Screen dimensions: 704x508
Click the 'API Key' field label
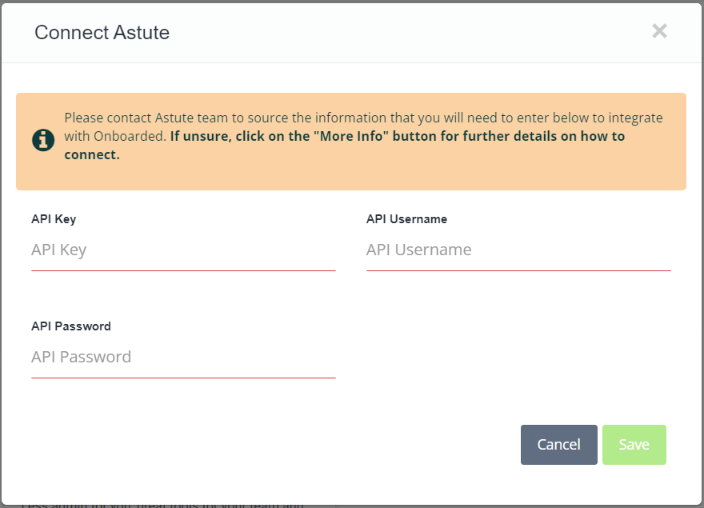click(x=53, y=219)
